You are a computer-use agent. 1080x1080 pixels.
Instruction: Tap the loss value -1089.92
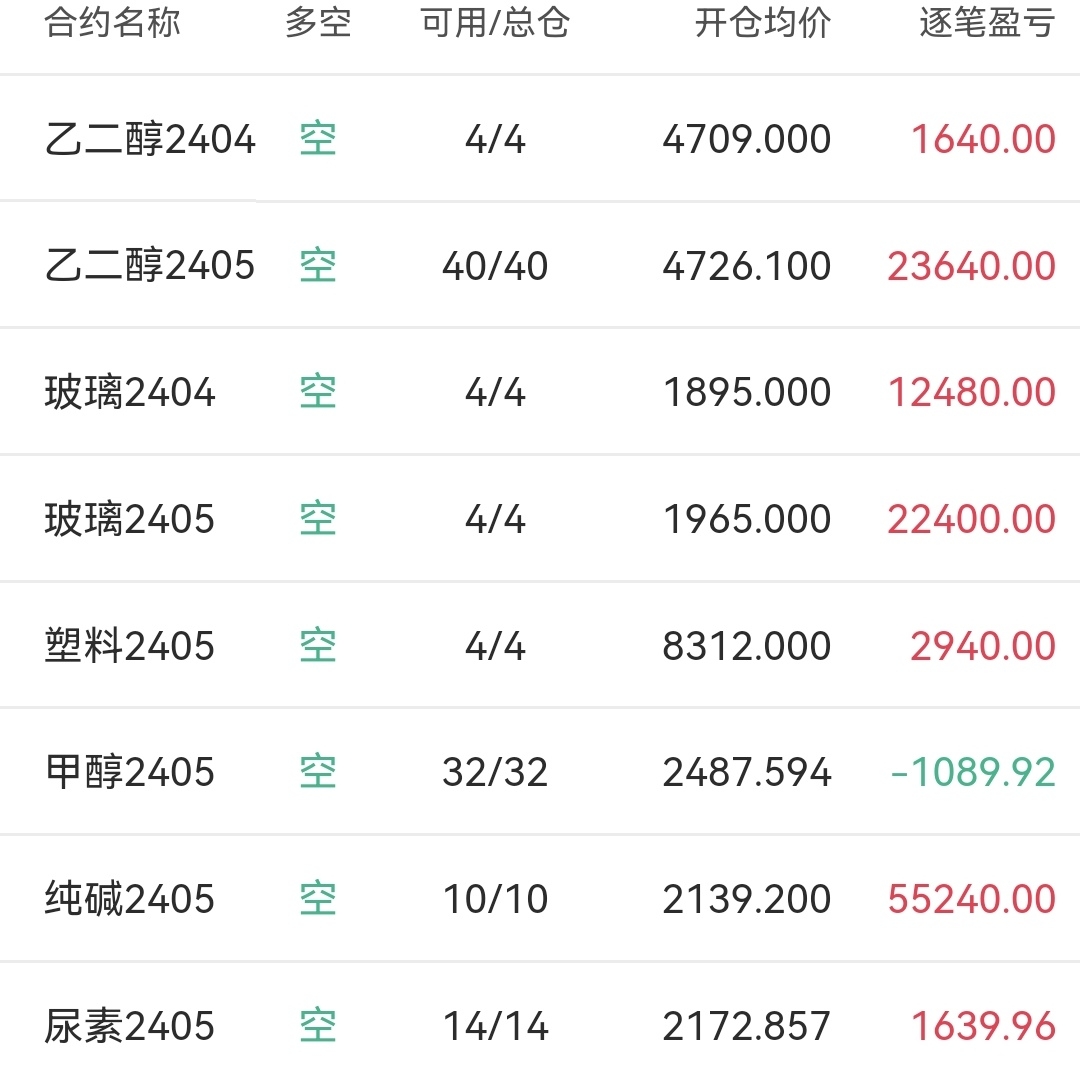[x=973, y=772]
